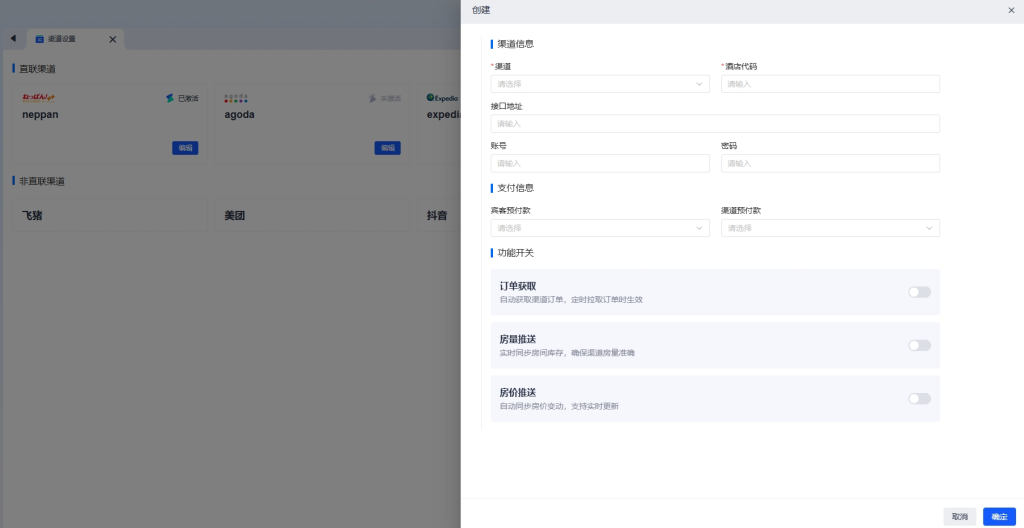Toggle the 房价推送 switch
Image resolution: width=1024 pixels, height=528 pixels.
(919, 398)
